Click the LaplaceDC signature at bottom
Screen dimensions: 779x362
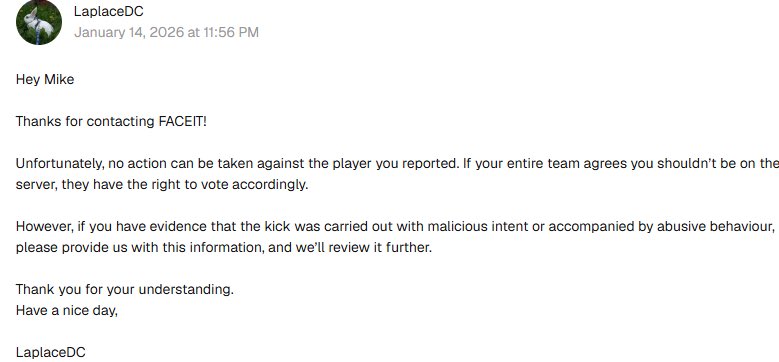point(51,353)
